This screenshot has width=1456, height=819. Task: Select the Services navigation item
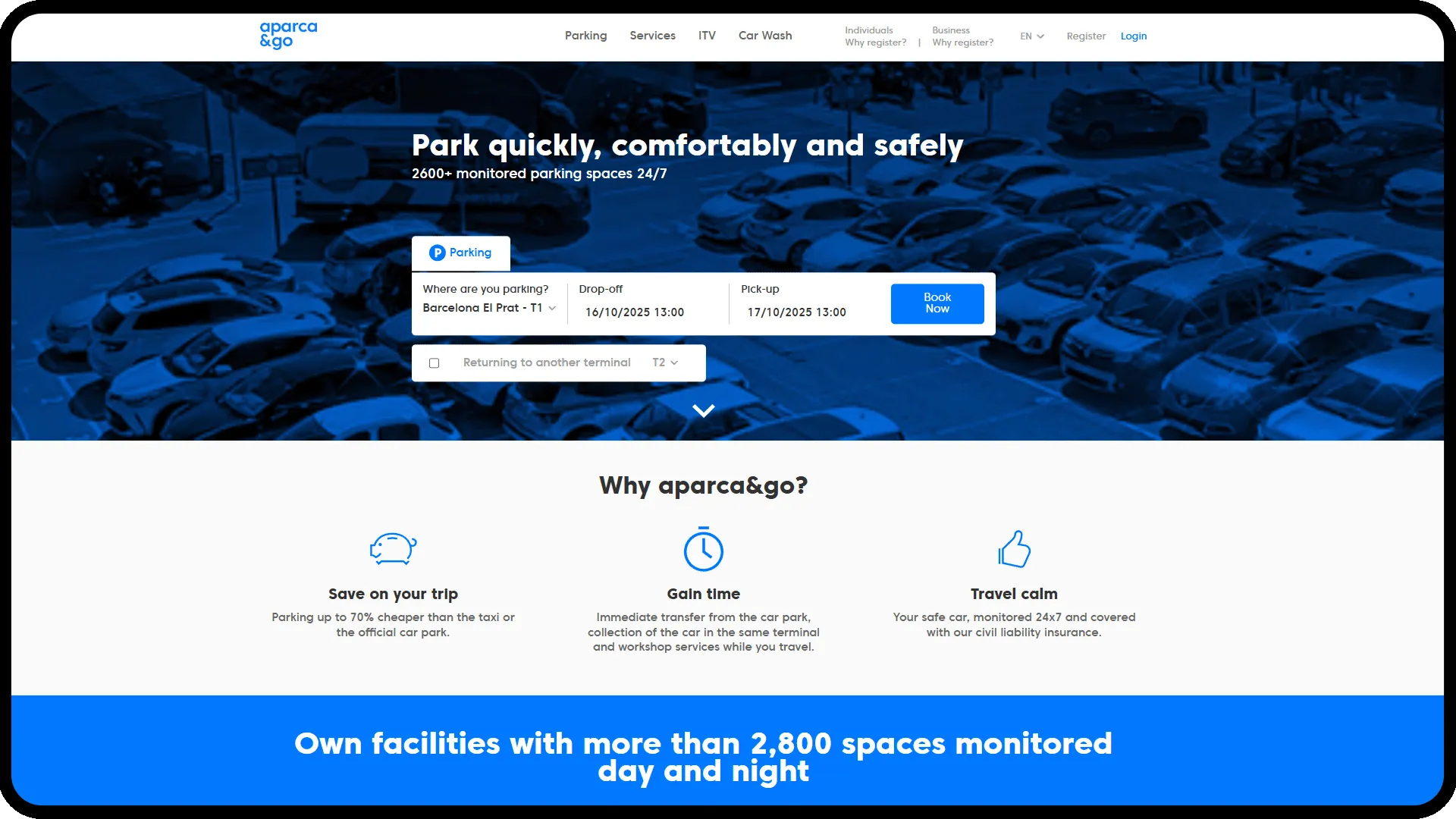(x=652, y=36)
